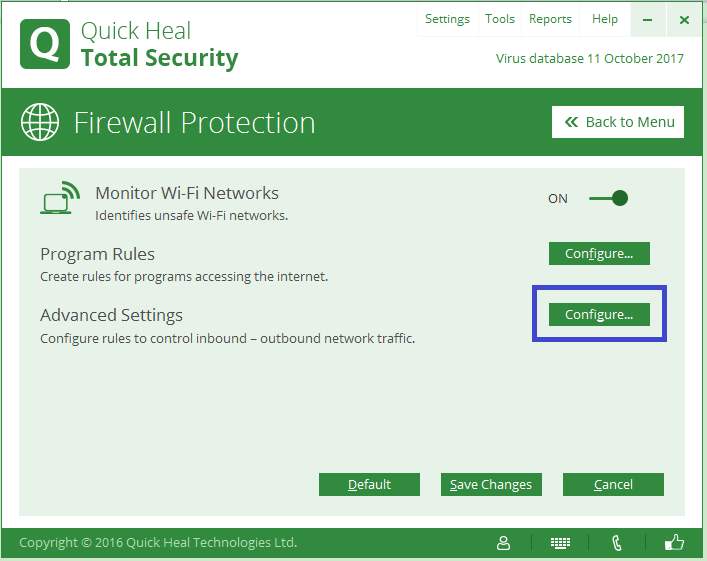Cancel the firewall changes

coord(613,485)
